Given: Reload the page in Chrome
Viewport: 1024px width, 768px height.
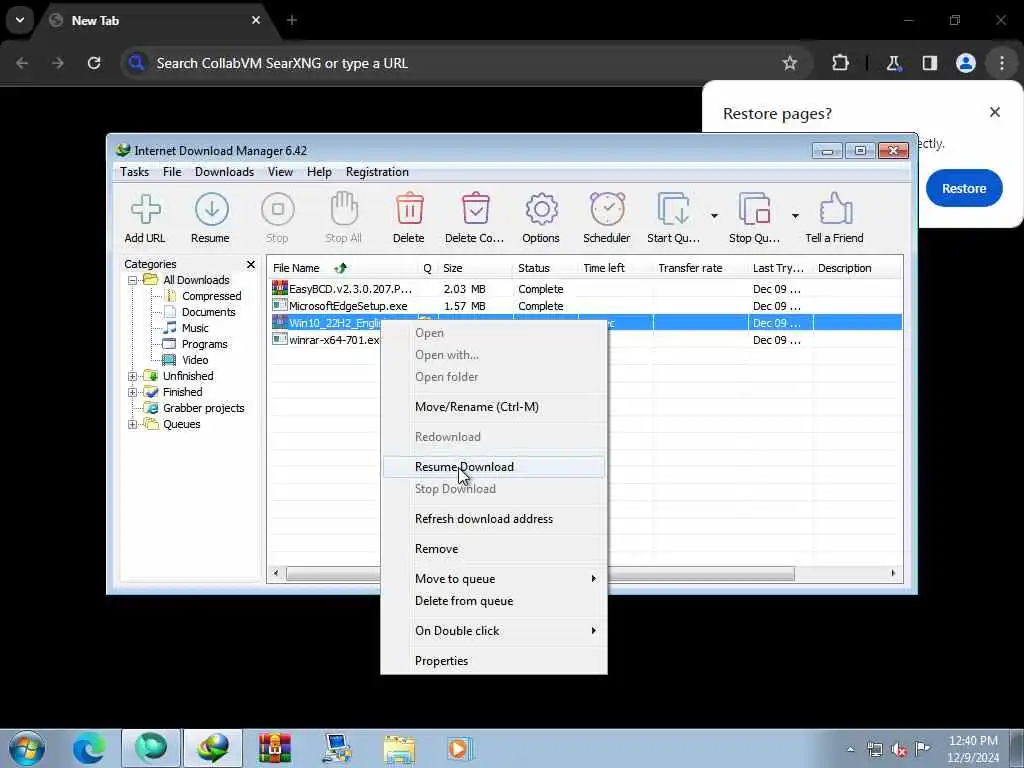Looking at the screenshot, I should click(x=94, y=63).
